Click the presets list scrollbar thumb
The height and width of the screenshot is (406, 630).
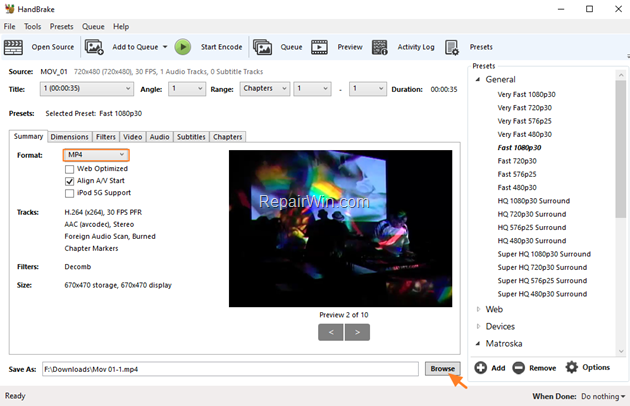(x=621, y=149)
